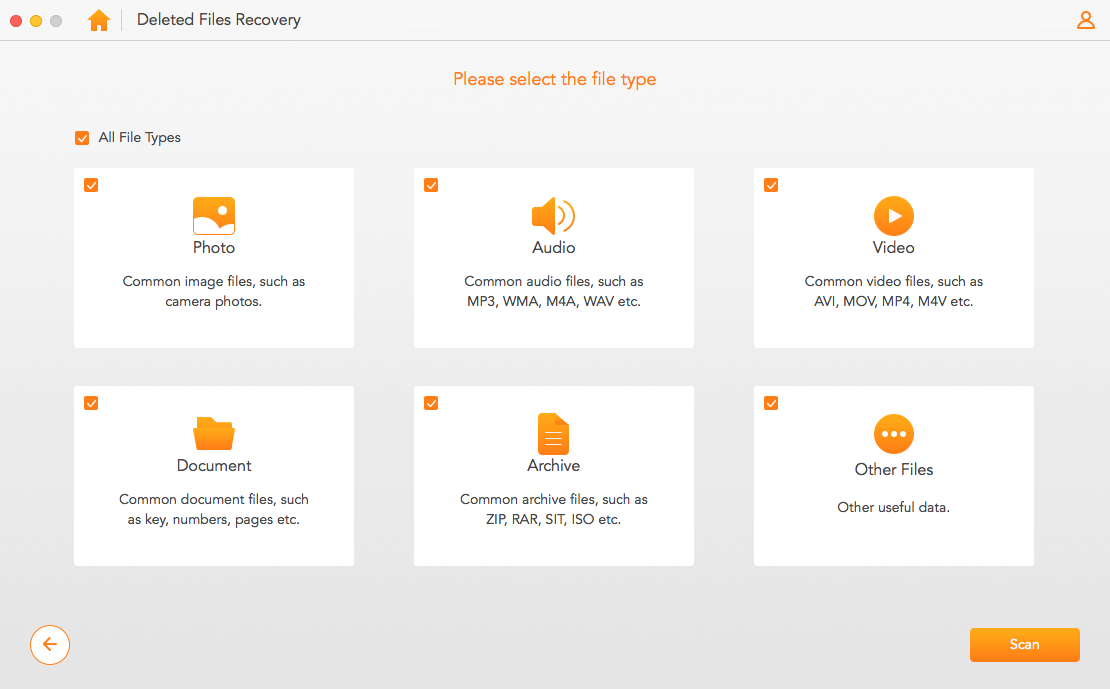Screen dimensions: 1110x689
Task: Click the 'Audio' card title
Action: 554,248
